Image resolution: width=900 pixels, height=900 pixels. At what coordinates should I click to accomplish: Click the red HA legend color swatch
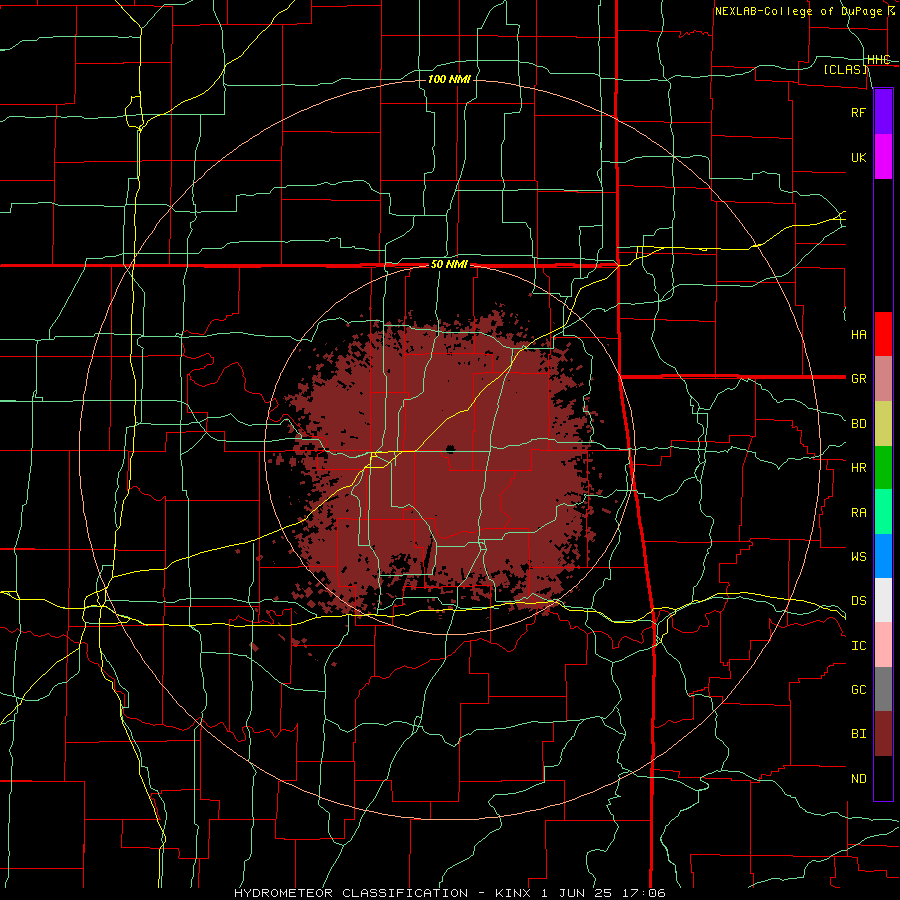coord(883,334)
